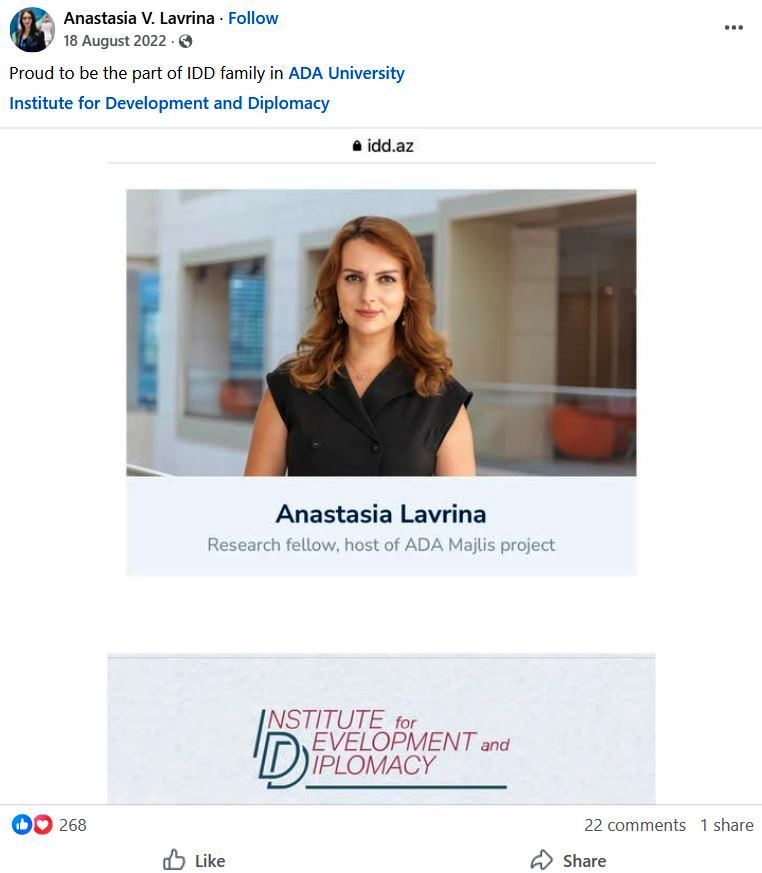Open Institute for Development and Diplomacy link
The image size is (762, 873).
[169, 104]
